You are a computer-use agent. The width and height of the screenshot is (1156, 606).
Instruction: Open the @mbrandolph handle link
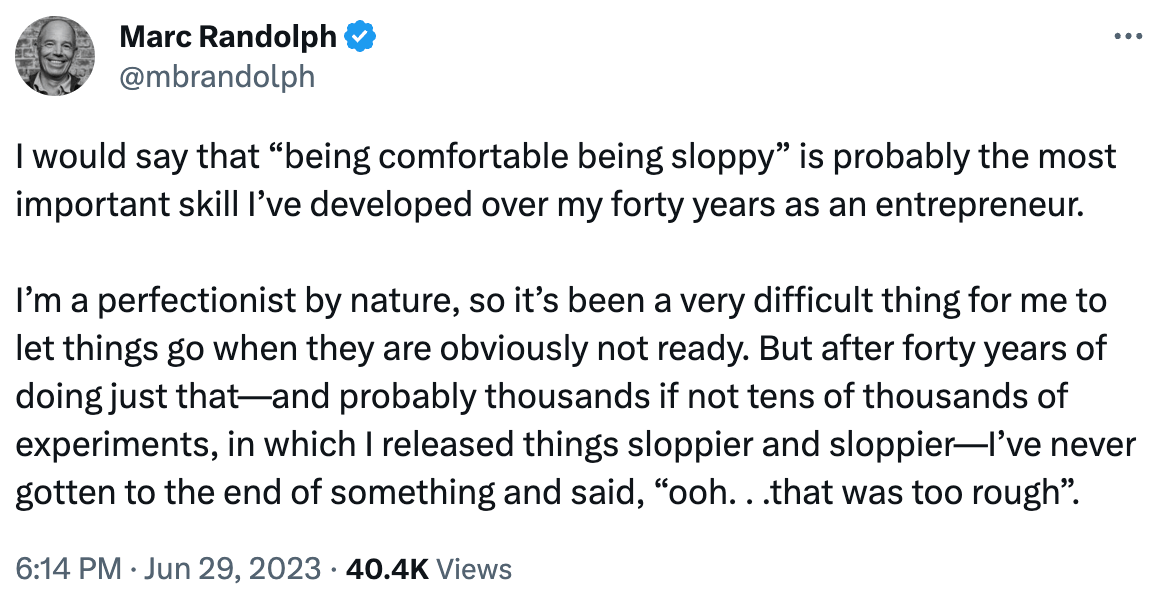[x=216, y=76]
